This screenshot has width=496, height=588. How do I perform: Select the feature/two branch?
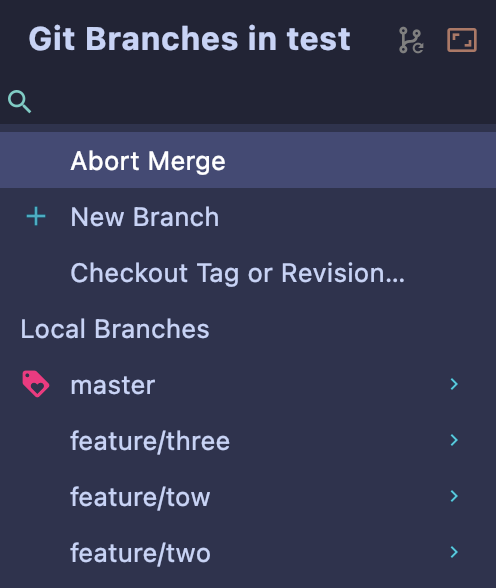pyautogui.click(x=248, y=552)
